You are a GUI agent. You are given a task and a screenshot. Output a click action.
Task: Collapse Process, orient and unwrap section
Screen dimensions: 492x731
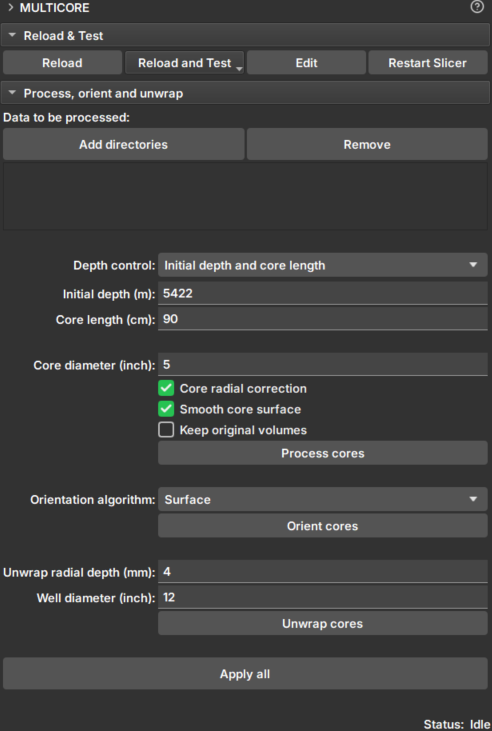(x=13, y=93)
